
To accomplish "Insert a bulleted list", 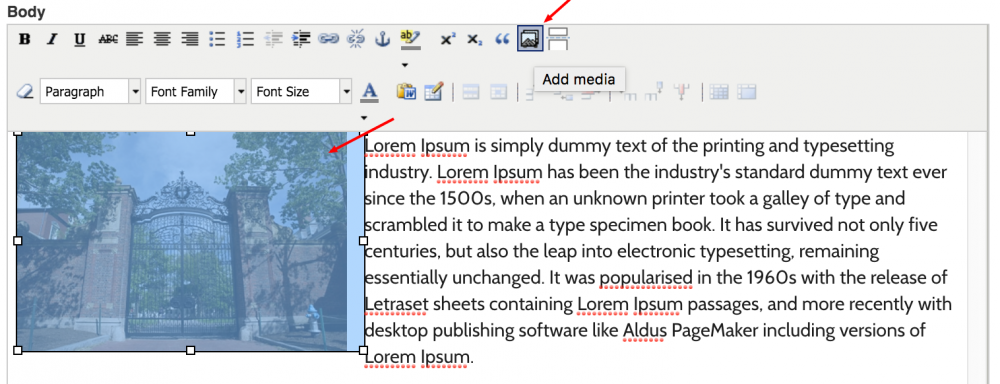I will (217, 40).
